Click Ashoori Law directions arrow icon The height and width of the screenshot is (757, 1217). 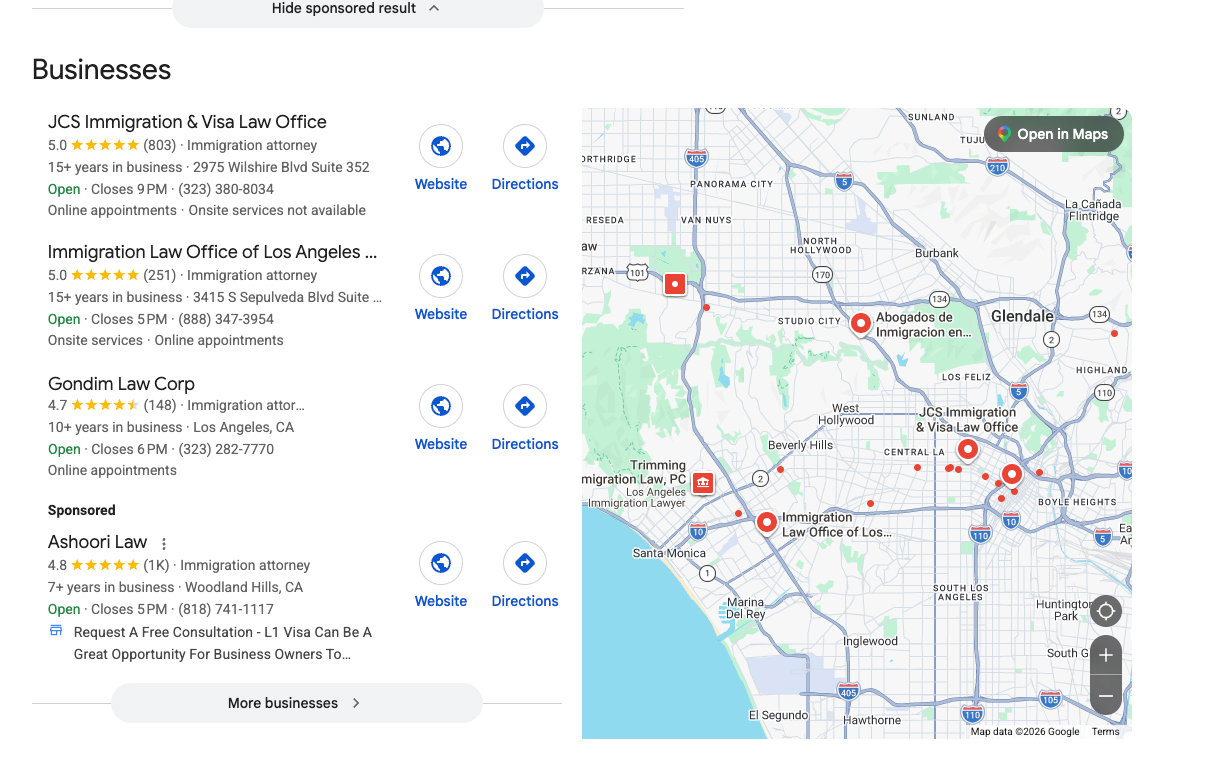[x=525, y=563]
